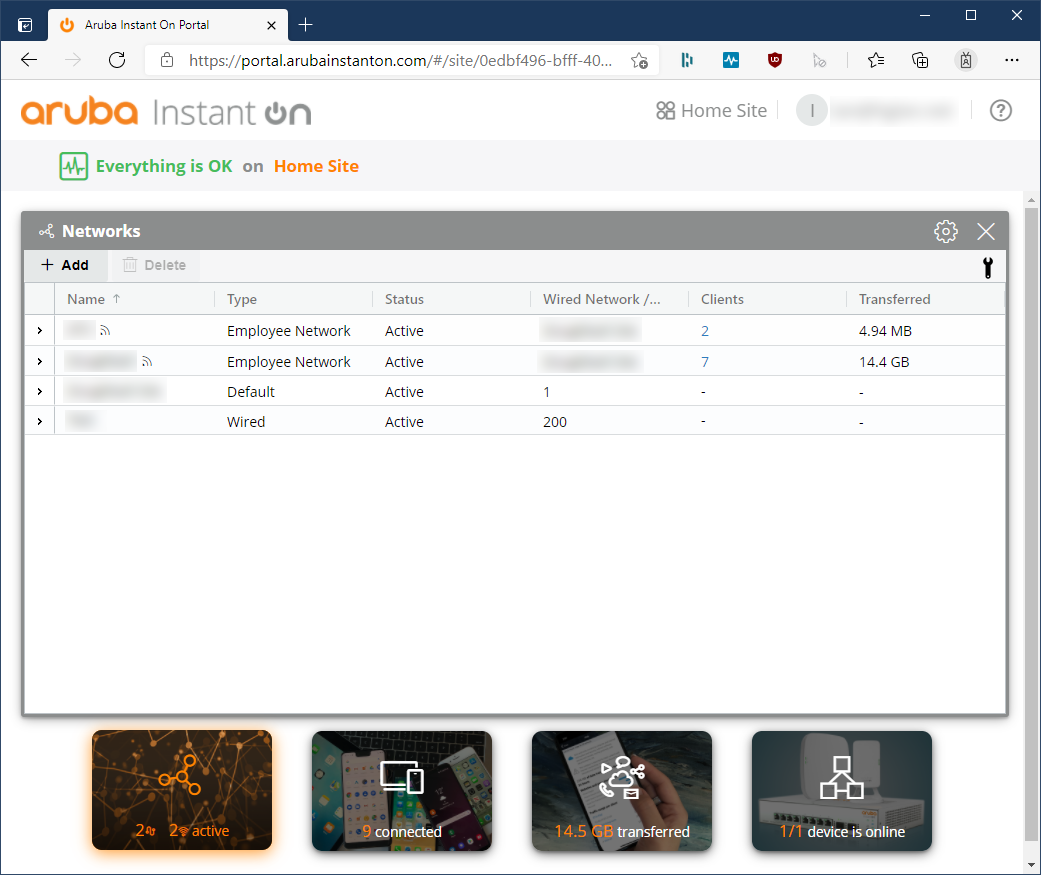Click the teal bars extension icon in toolbar
This screenshot has width=1041, height=875.
pos(687,60)
